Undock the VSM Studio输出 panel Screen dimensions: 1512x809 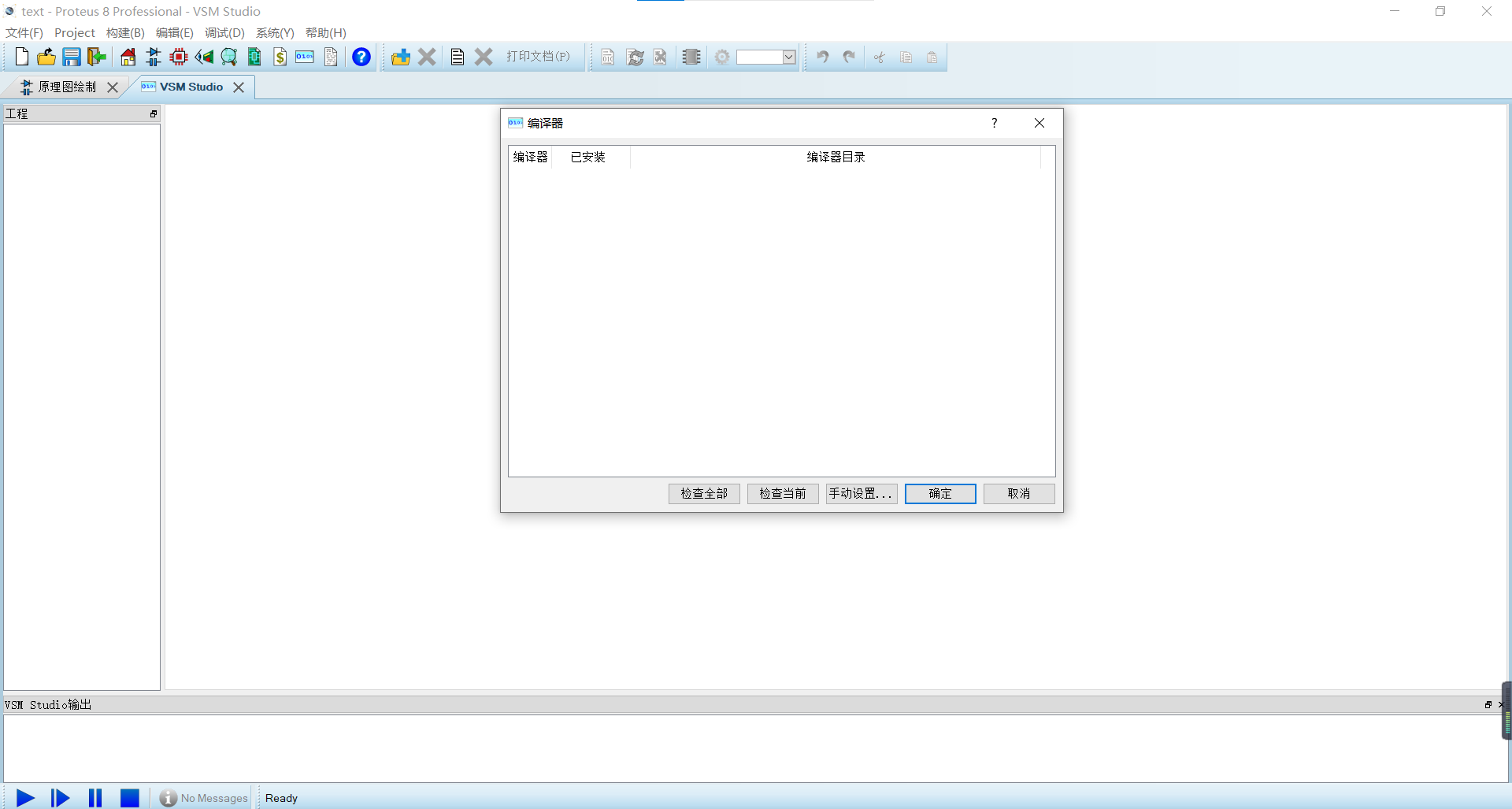tap(1488, 705)
